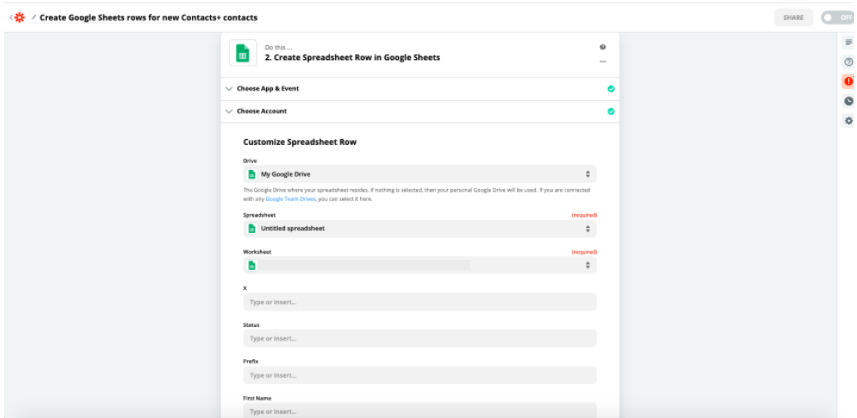Expand the Choose App & Event section
The height and width of the screenshot is (418, 857).
[420, 89]
